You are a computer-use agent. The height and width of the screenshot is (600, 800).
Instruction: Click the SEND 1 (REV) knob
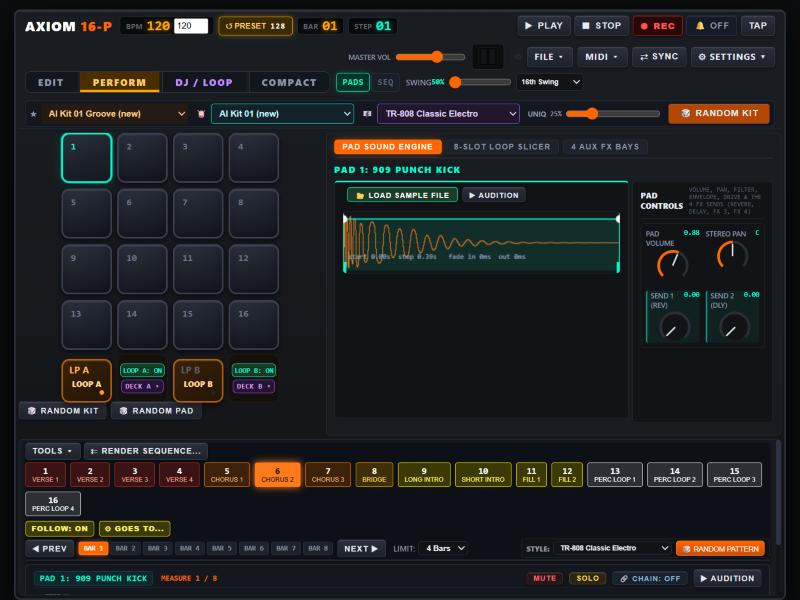click(x=674, y=328)
